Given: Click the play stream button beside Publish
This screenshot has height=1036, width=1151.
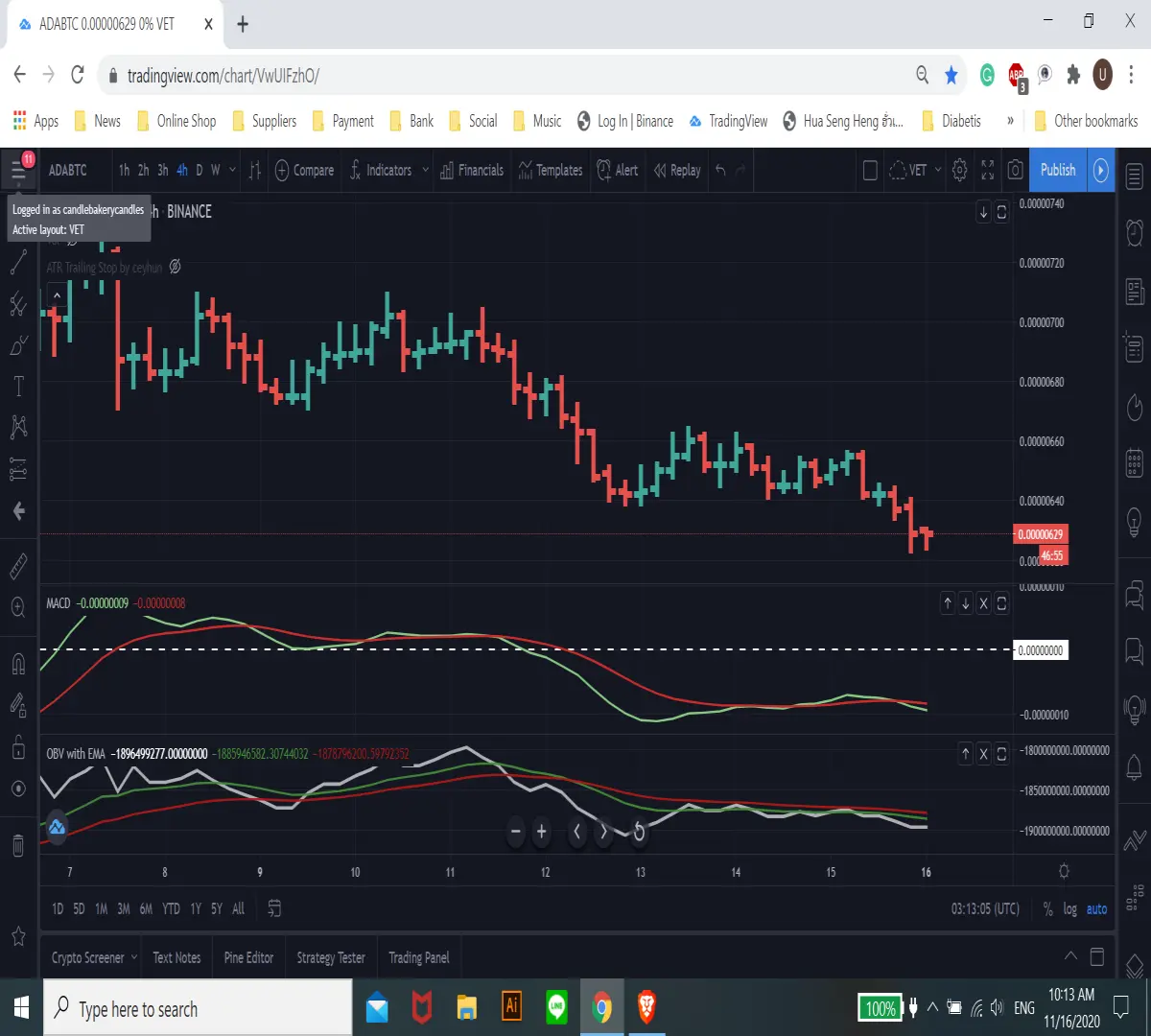Looking at the screenshot, I should pos(1101,170).
